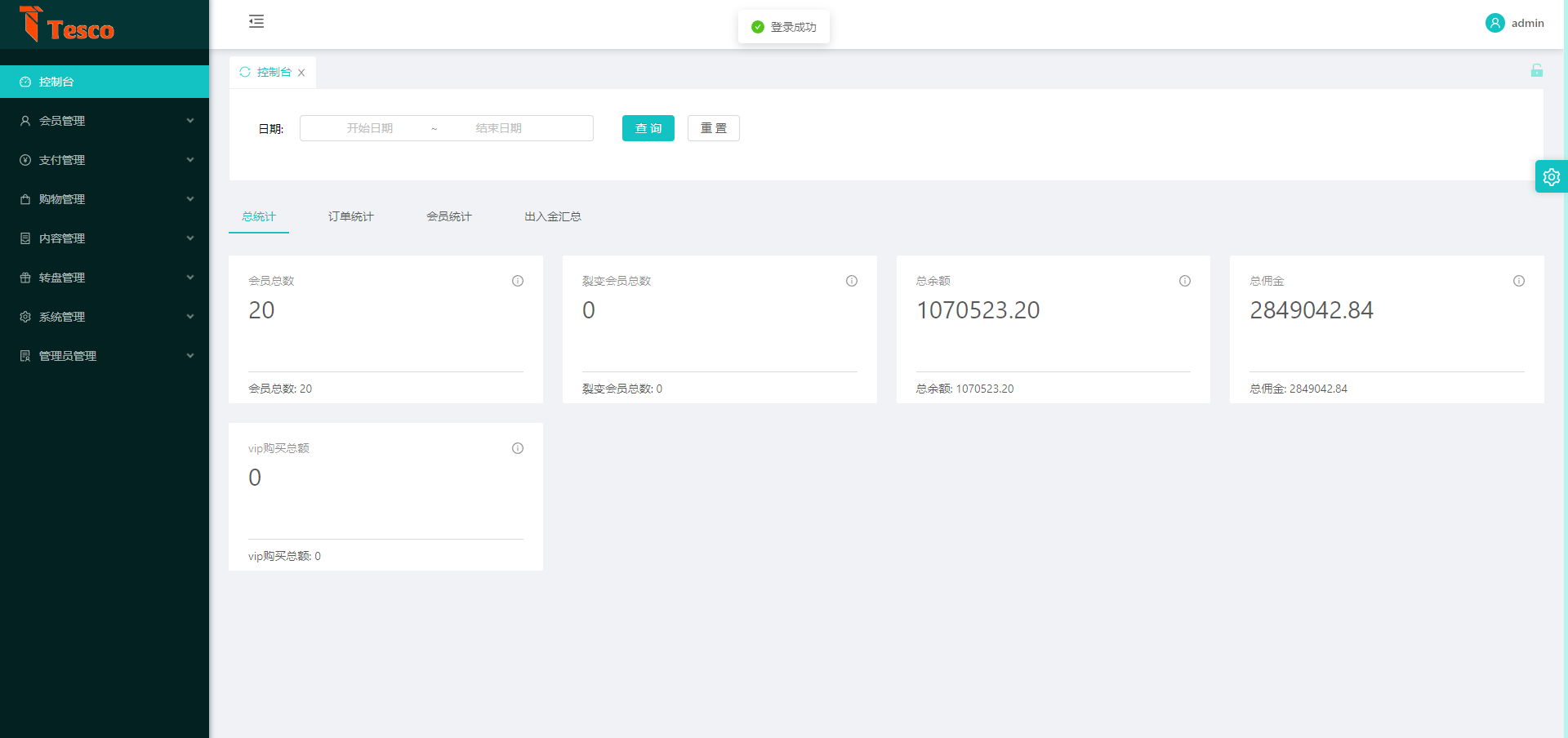The height and width of the screenshot is (738, 1568).
Task: Open the 管理员管理 sidebar menu
Action: tap(105, 356)
